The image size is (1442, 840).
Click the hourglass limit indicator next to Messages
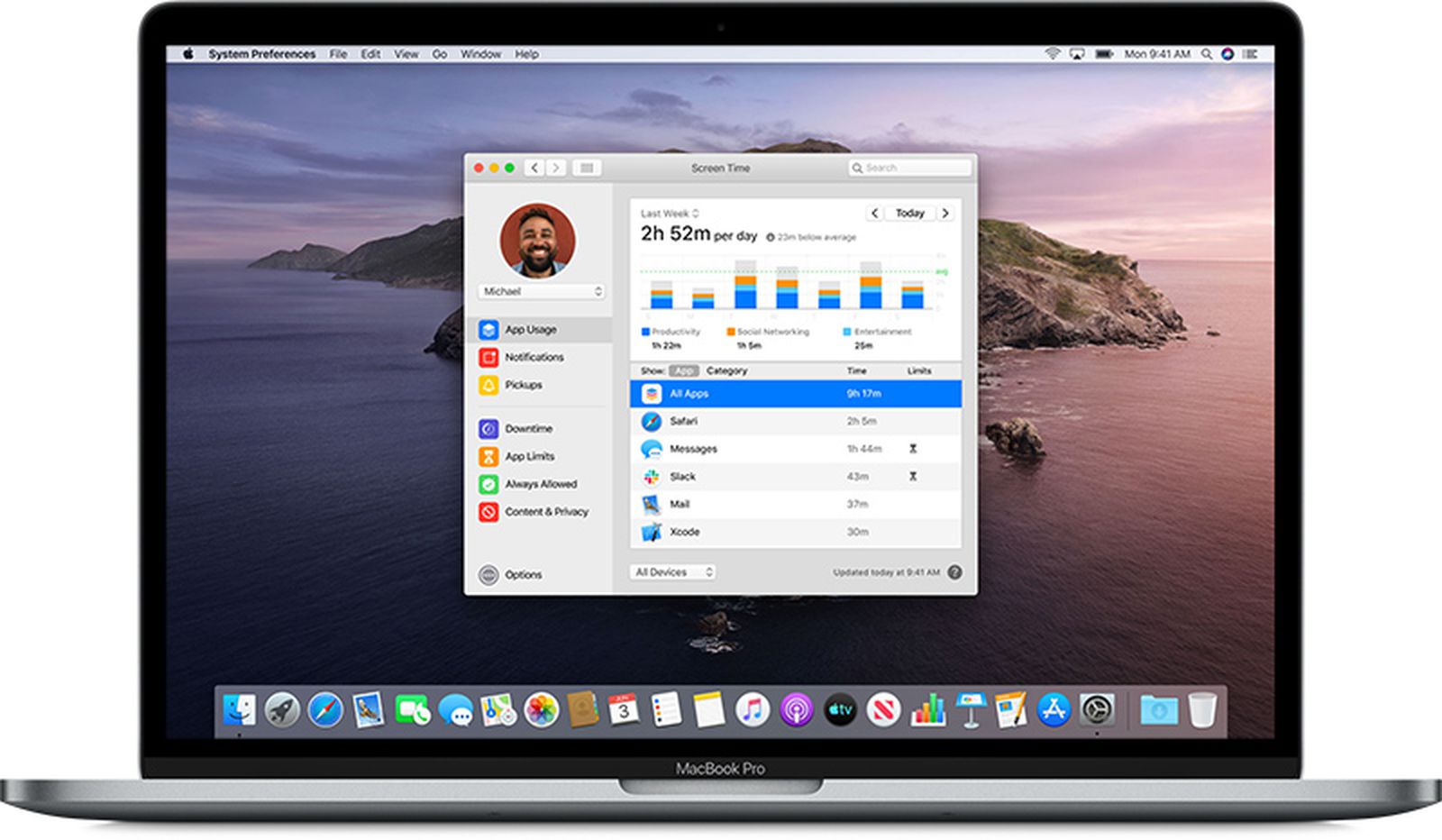(x=914, y=449)
